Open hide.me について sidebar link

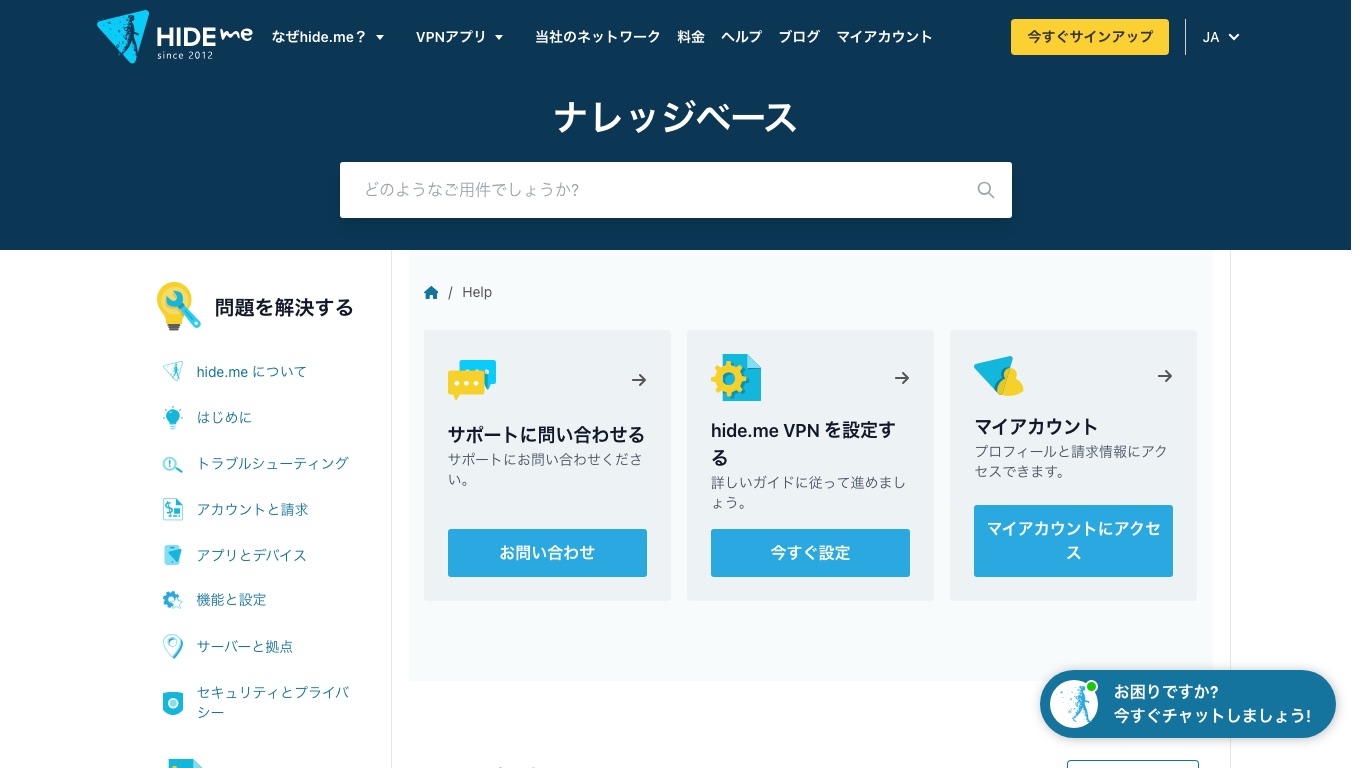click(x=252, y=372)
